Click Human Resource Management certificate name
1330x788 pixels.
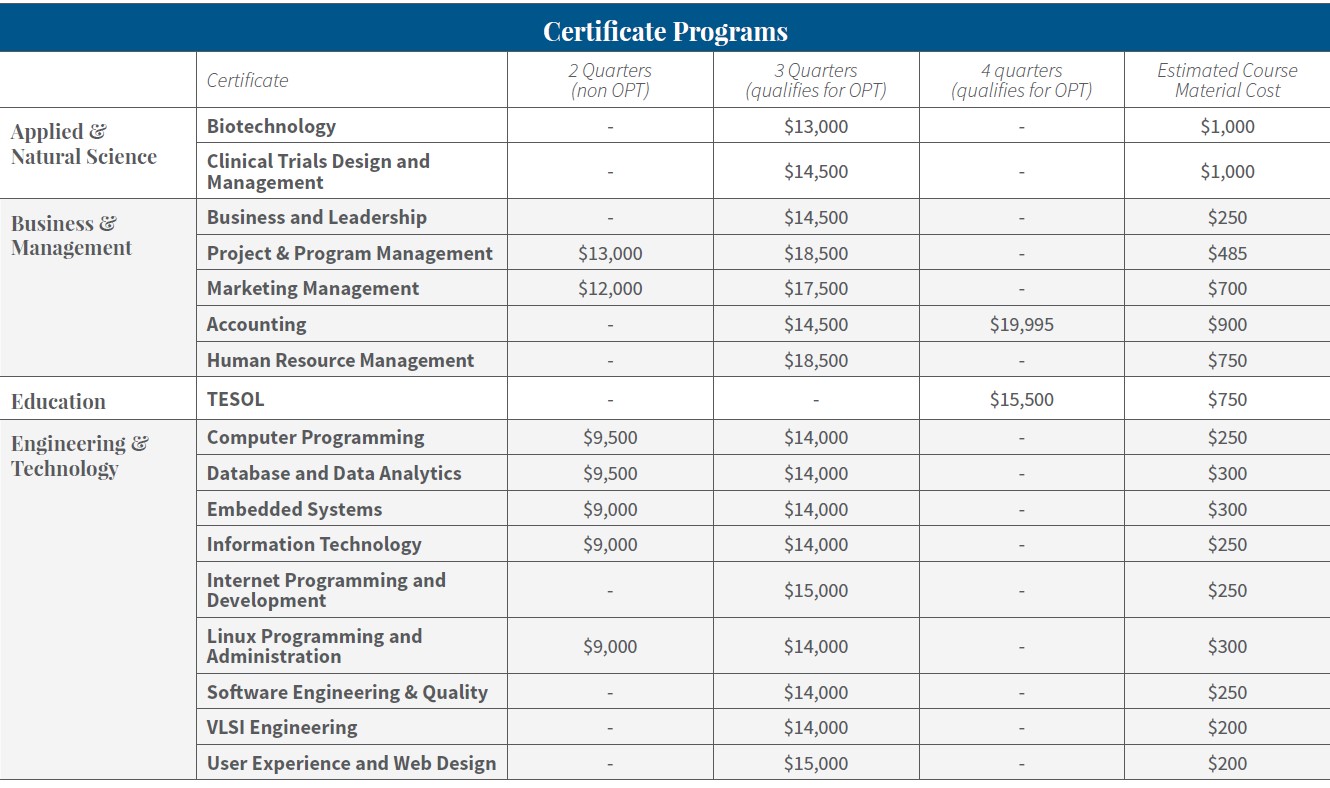(341, 360)
